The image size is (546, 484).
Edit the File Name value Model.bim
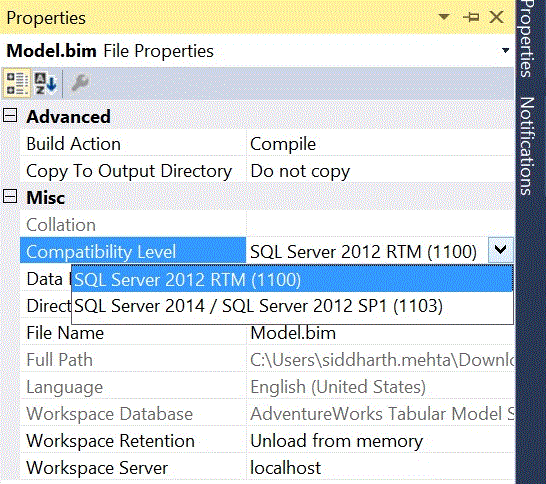coord(380,333)
